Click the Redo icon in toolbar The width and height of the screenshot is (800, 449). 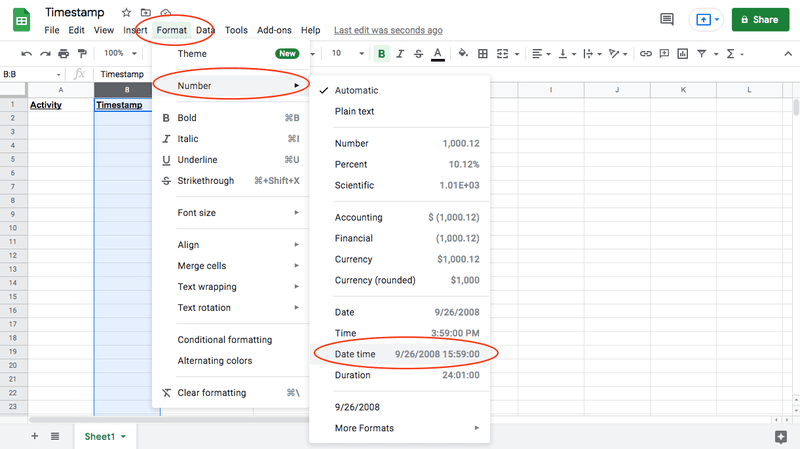click(x=45, y=54)
